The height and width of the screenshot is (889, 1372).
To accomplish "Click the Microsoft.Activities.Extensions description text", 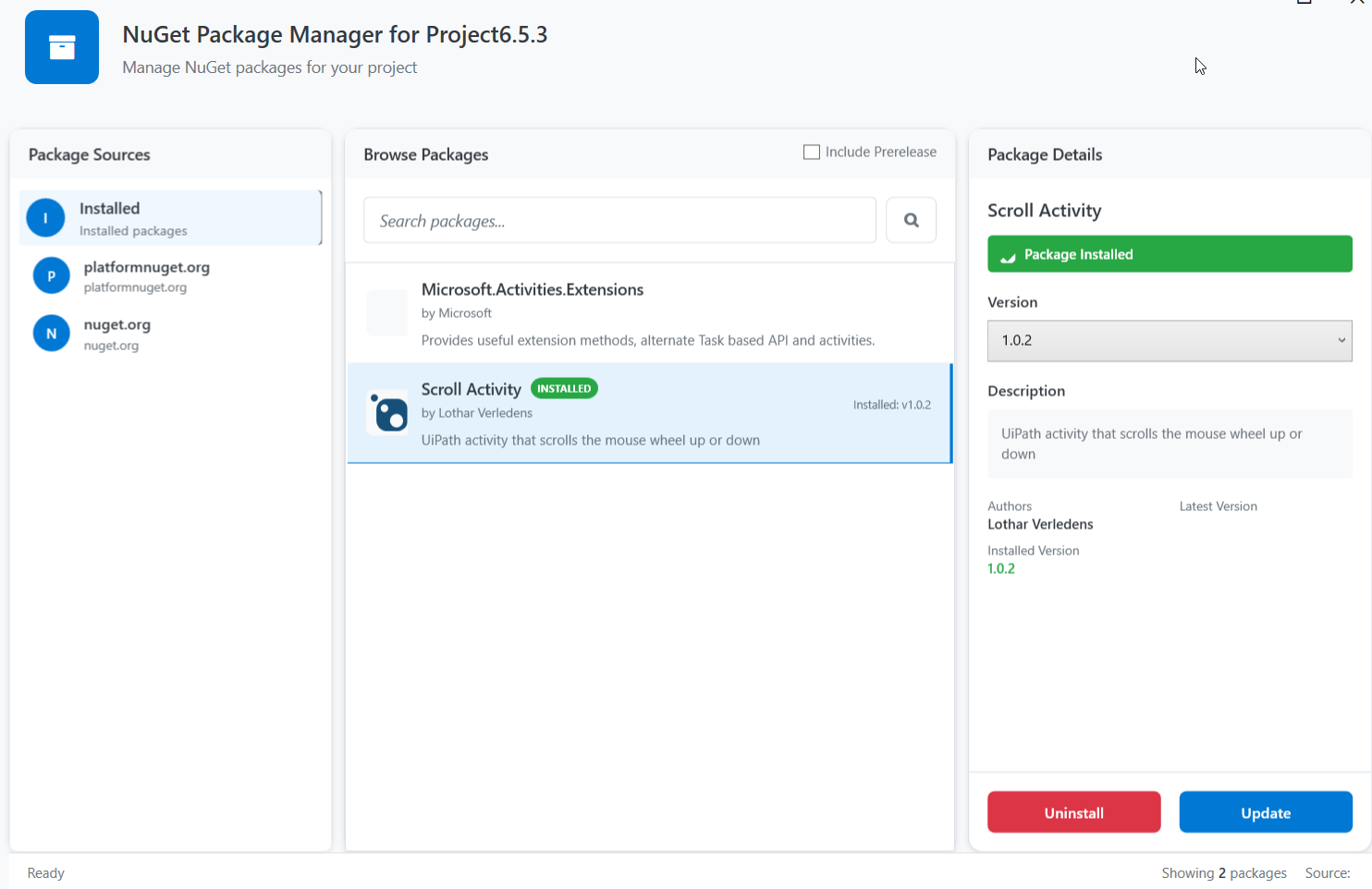I will click(x=648, y=340).
